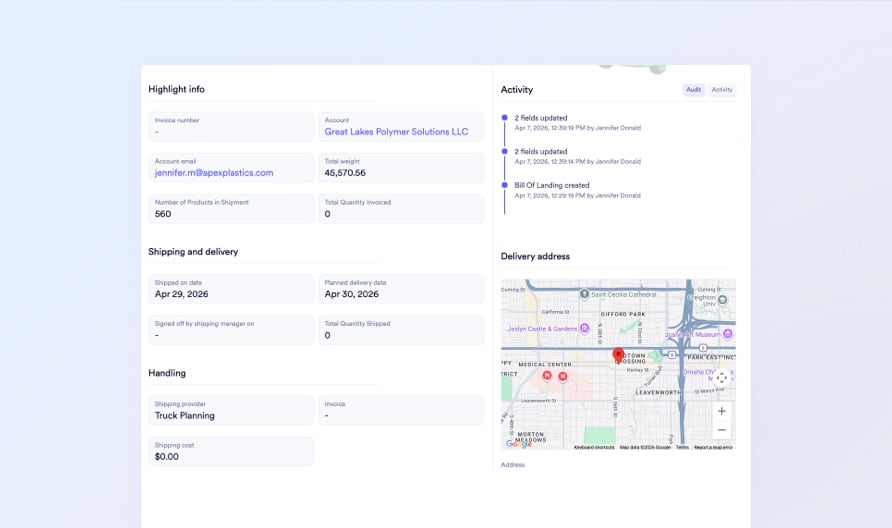Zoom in on the delivery map
892x528 pixels.
(721, 411)
